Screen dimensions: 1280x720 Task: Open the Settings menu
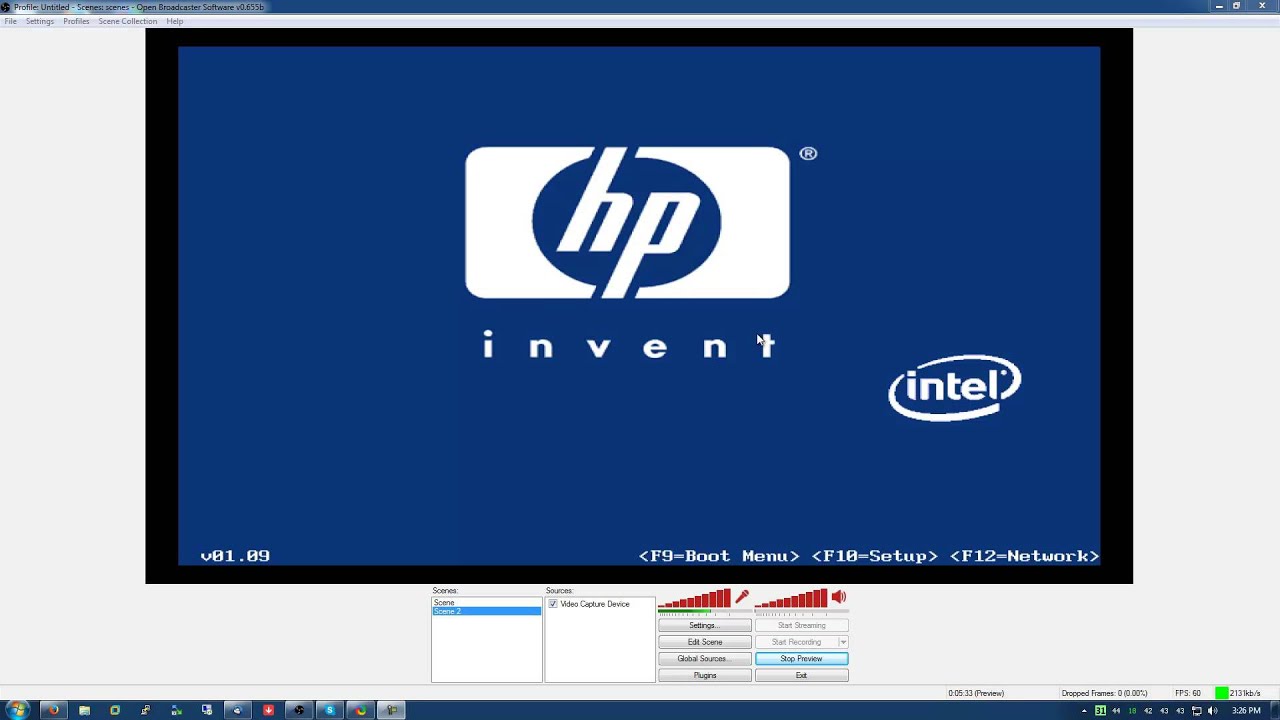(40, 21)
